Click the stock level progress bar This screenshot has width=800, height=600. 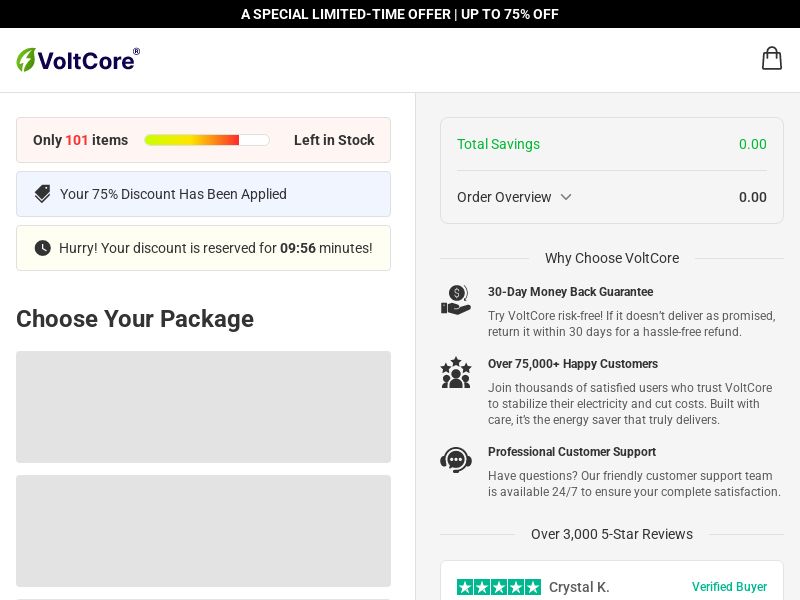207,140
